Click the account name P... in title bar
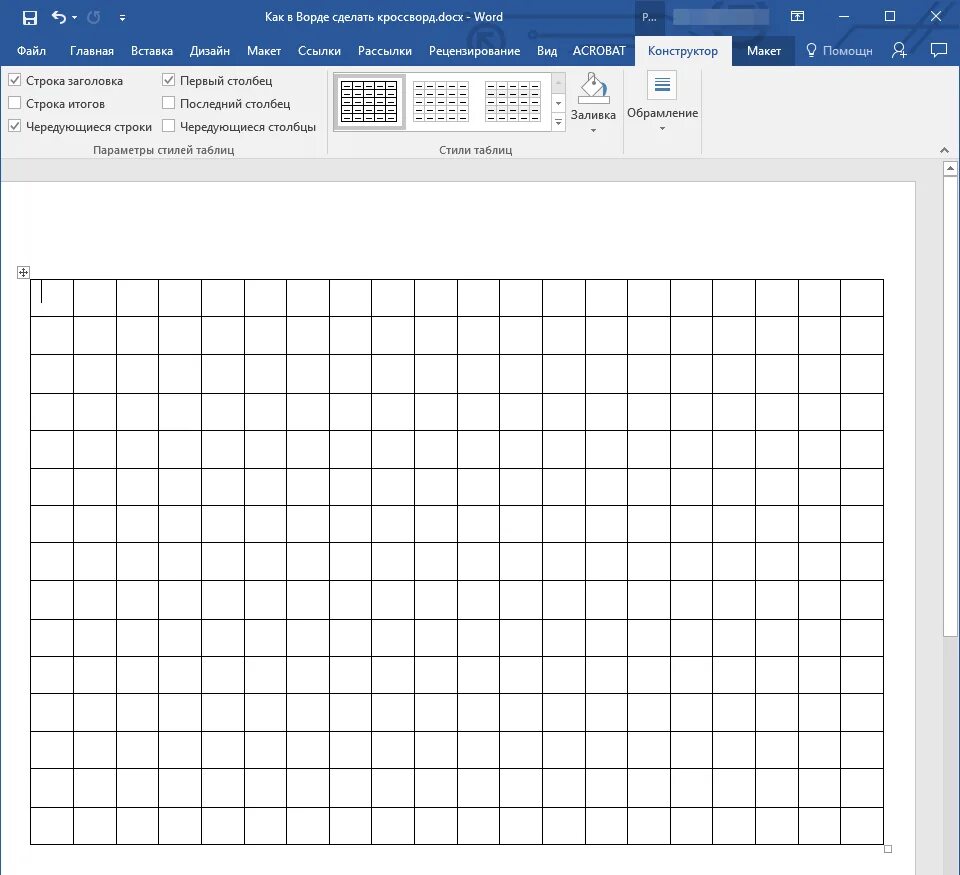Screen dimensions: 960x875 point(649,17)
